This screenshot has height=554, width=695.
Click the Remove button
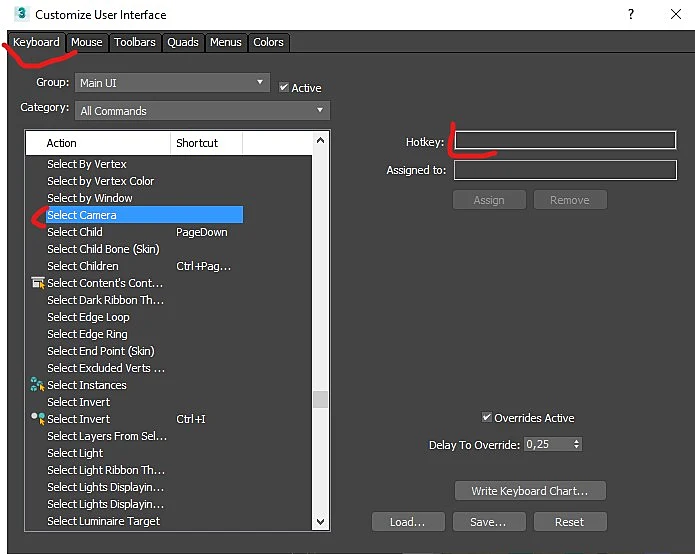pos(570,200)
